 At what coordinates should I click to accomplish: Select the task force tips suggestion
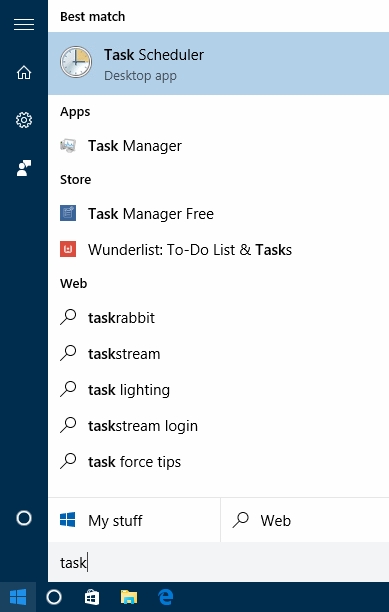point(218,462)
